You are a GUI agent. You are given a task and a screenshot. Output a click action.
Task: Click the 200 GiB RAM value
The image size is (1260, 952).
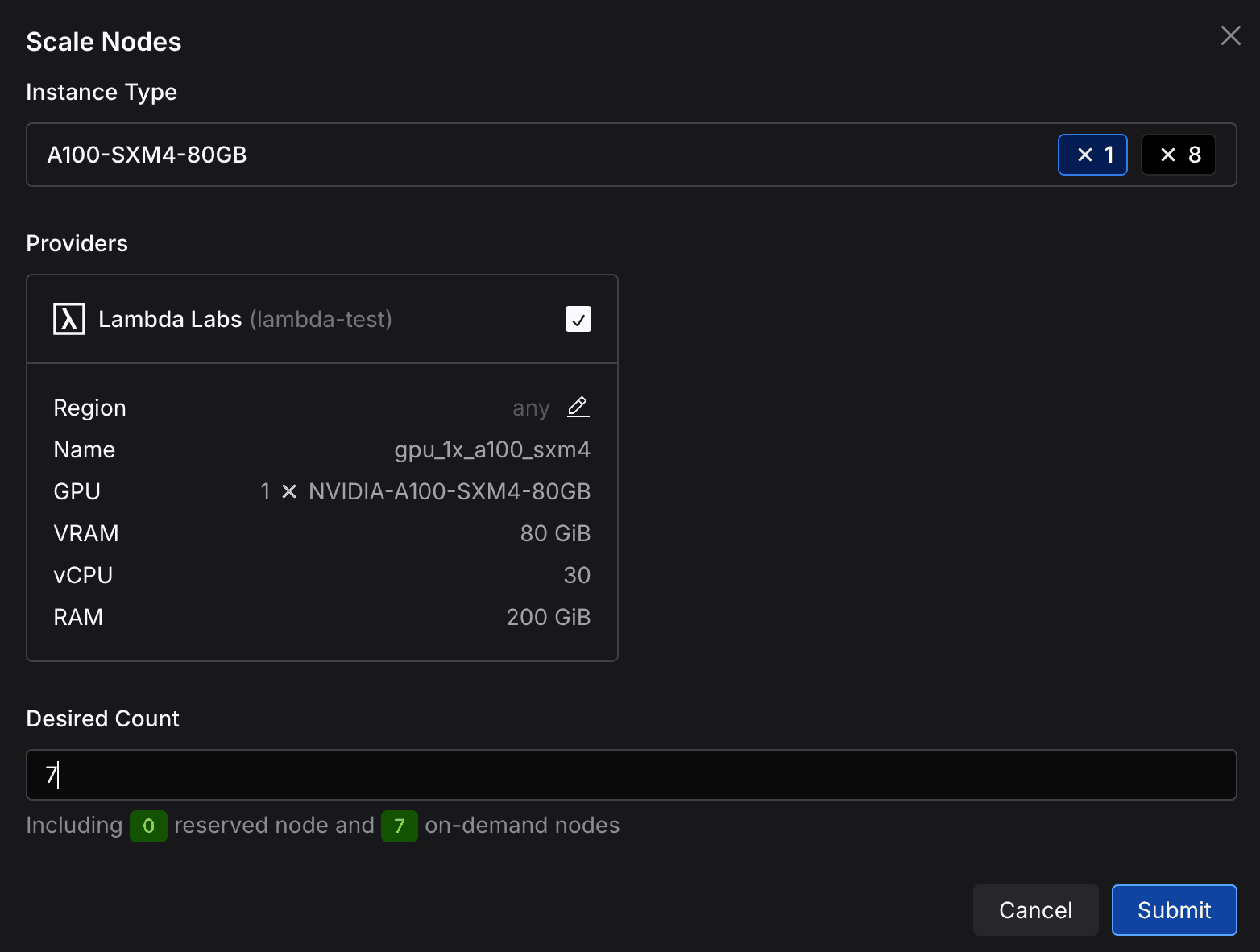(x=548, y=617)
